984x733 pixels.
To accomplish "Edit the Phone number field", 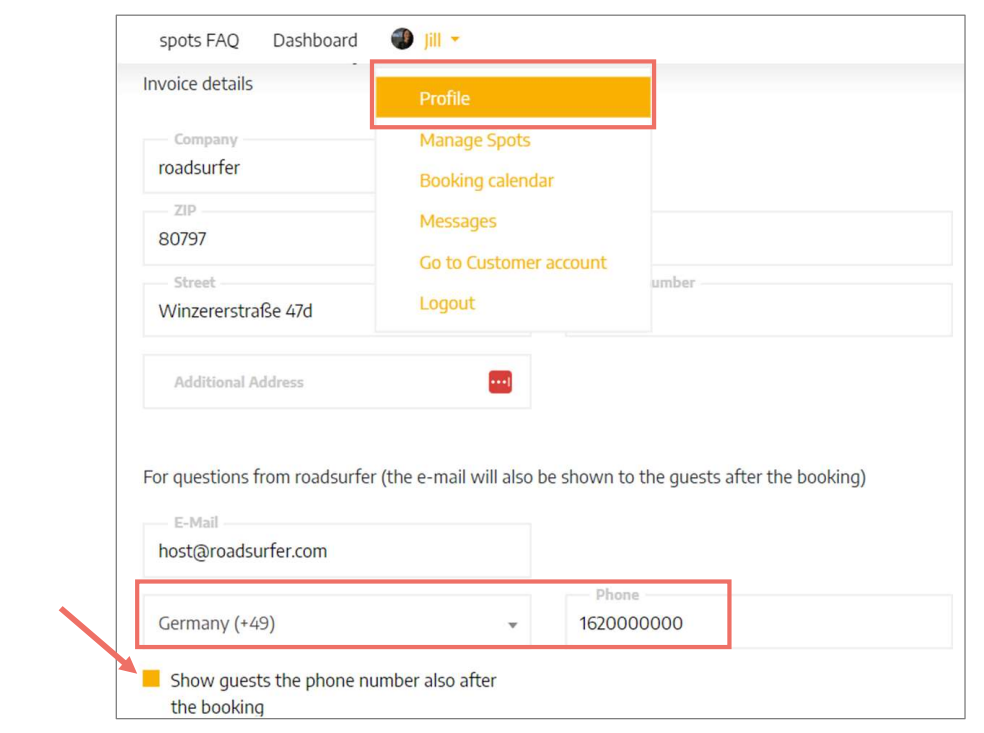I will (759, 622).
